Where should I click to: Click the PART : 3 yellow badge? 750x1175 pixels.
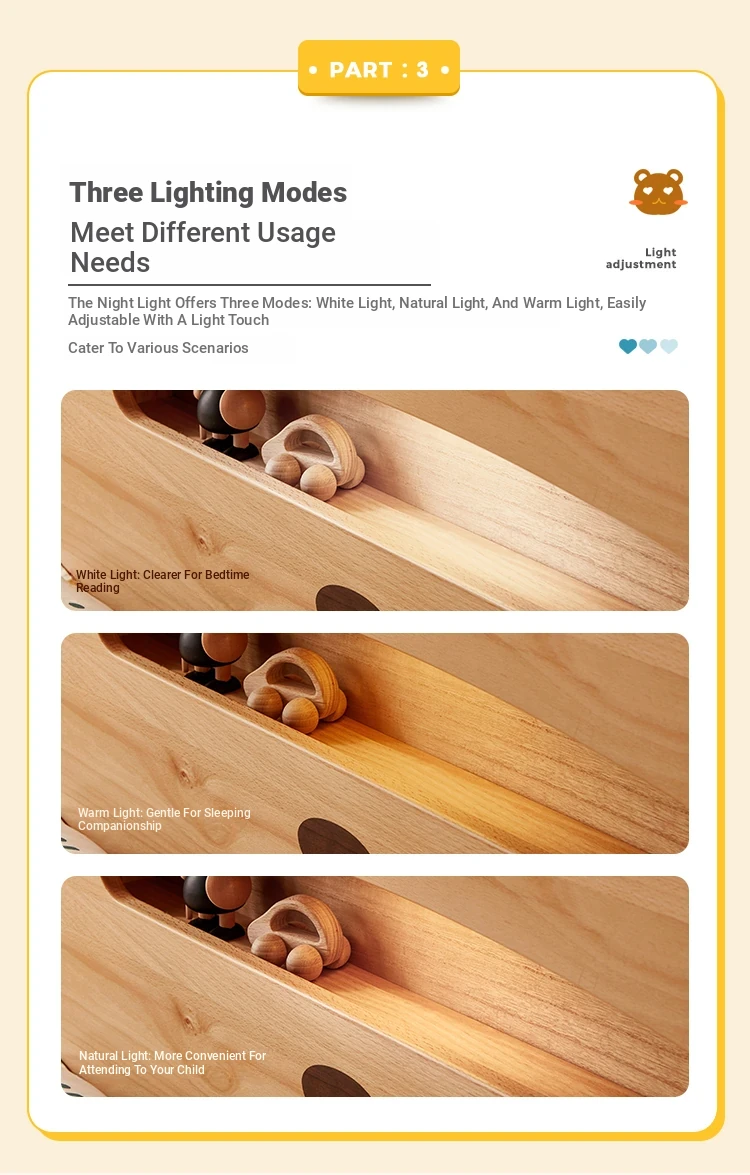point(378,68)
